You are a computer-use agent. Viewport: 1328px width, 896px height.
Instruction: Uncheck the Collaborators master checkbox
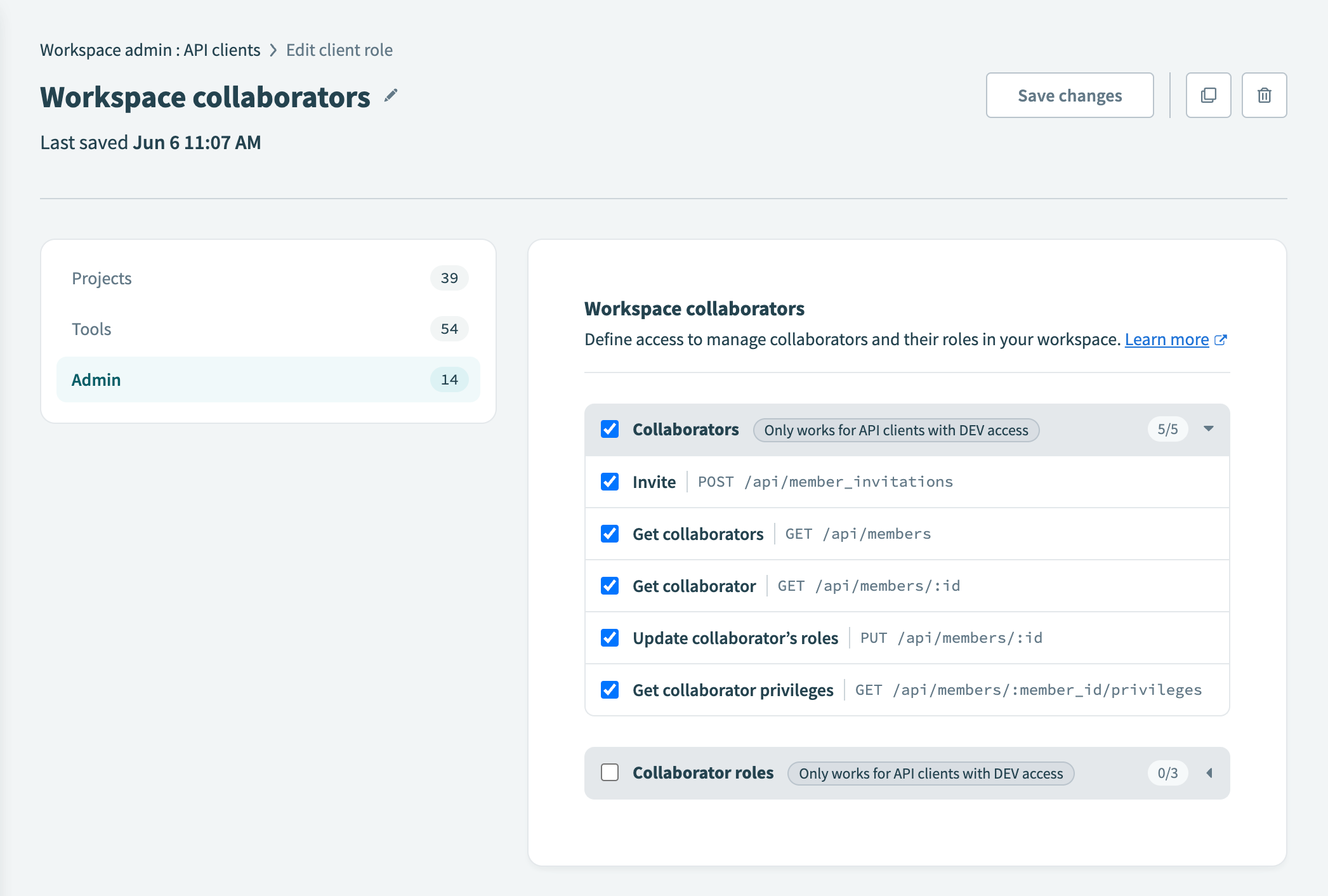[609, 430]
